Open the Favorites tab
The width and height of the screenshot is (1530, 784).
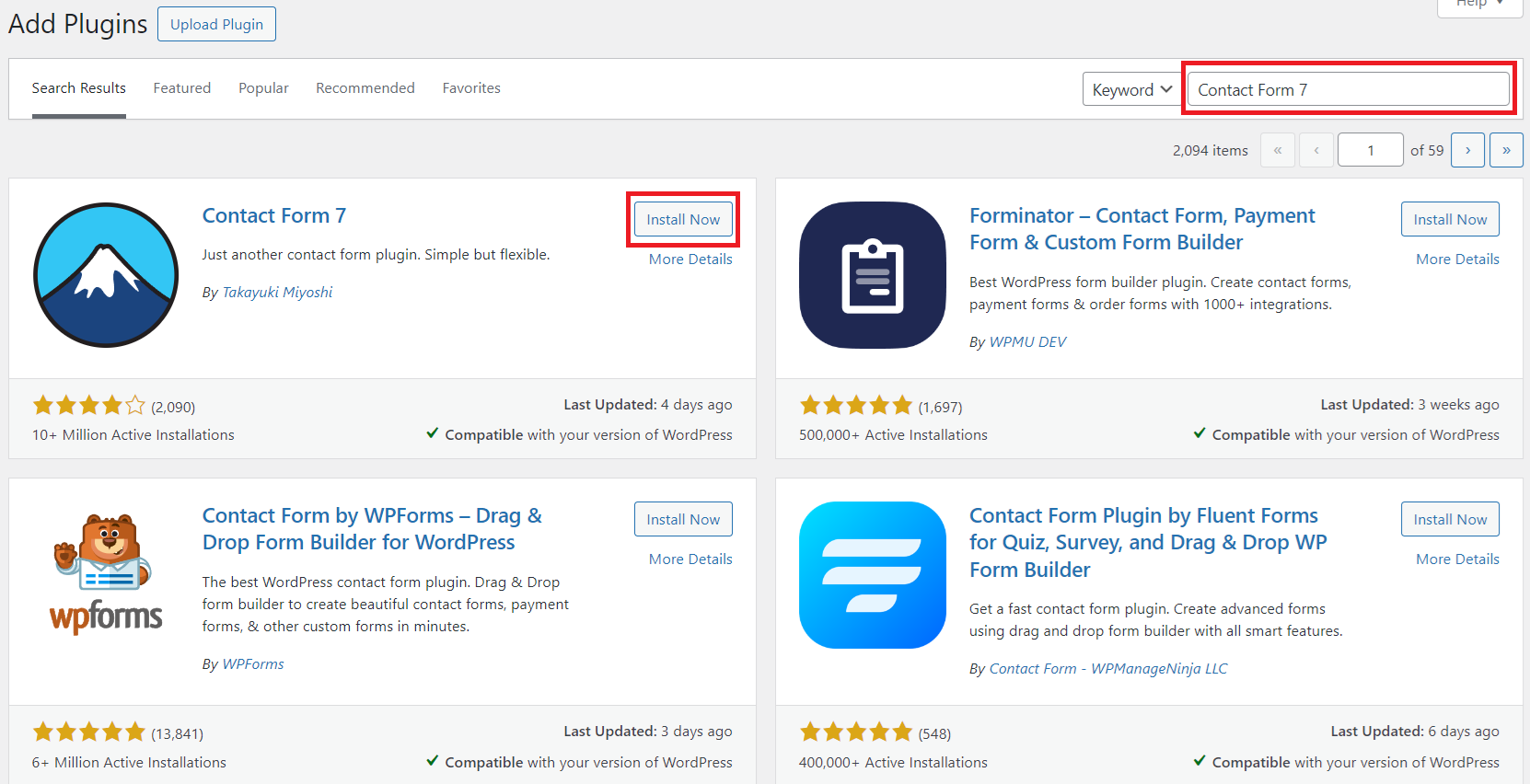tap(471, 88)
